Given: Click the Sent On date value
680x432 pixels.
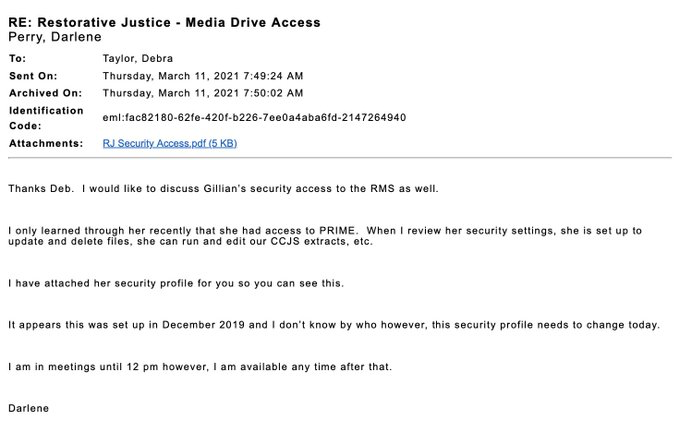Looking at the screenshot, I should [203, 76].
